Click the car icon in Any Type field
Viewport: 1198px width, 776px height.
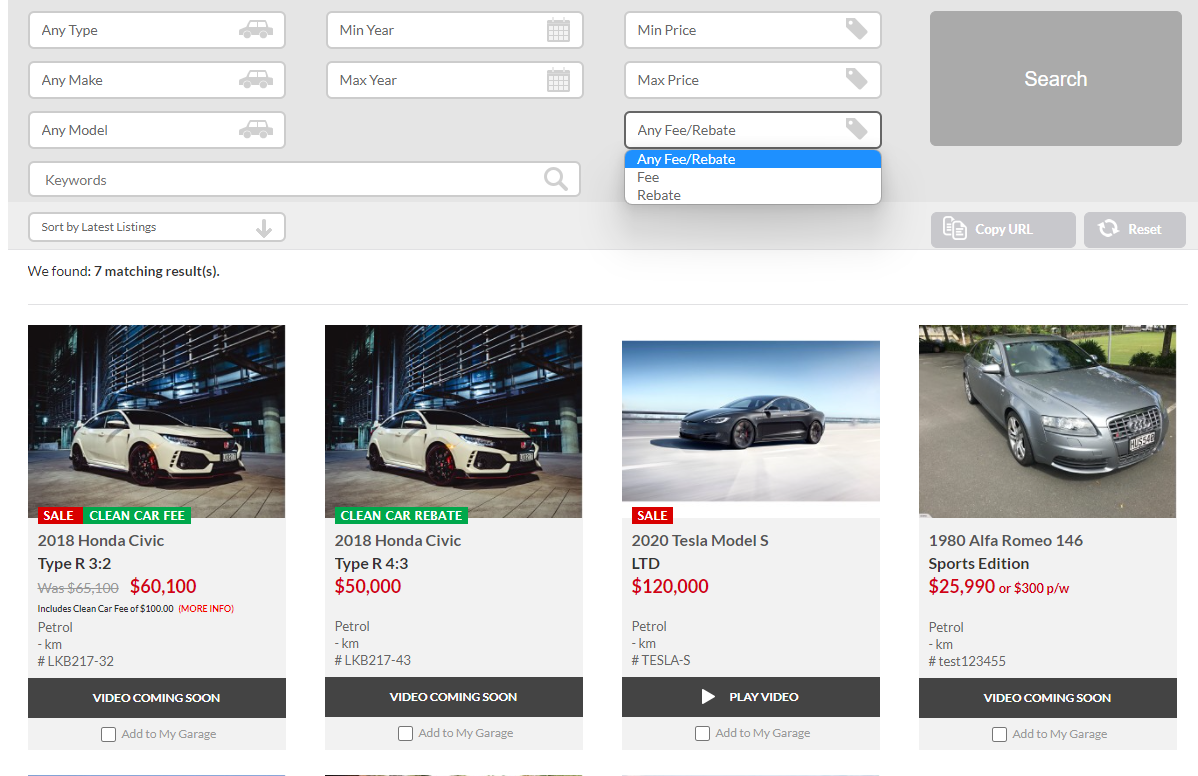pyautogui.click(x=256, y=30)
